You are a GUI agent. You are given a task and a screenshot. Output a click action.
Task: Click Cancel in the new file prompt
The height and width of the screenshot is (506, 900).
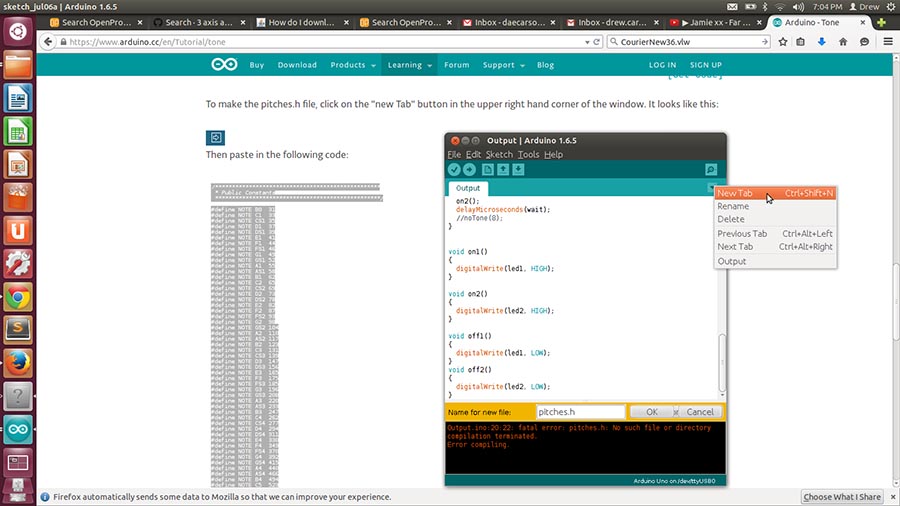coord(700,412)
